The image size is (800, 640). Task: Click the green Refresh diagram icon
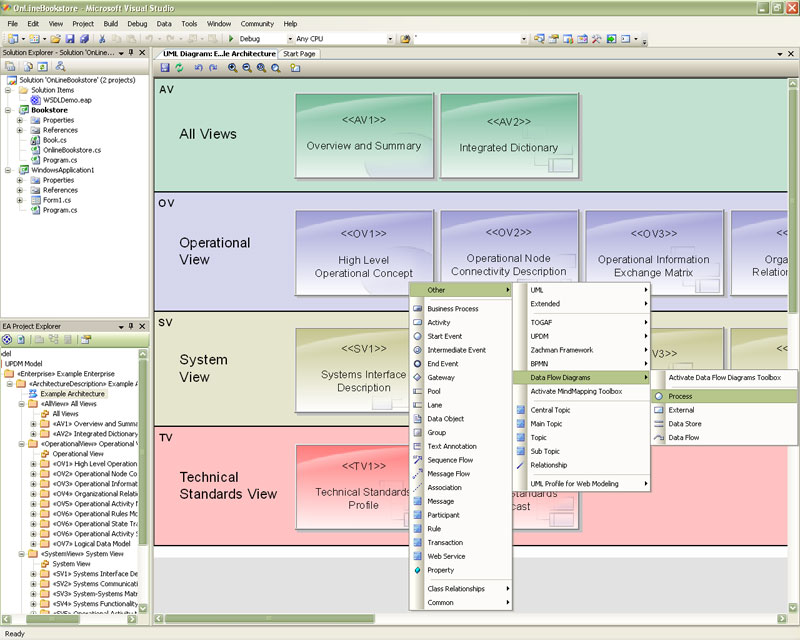pos(180,68)
